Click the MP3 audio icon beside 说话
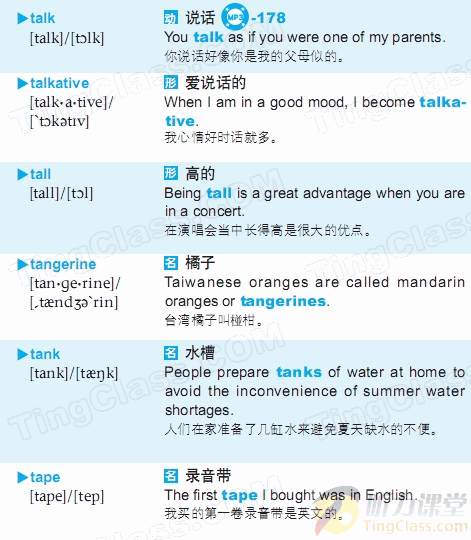 point(235,17)
